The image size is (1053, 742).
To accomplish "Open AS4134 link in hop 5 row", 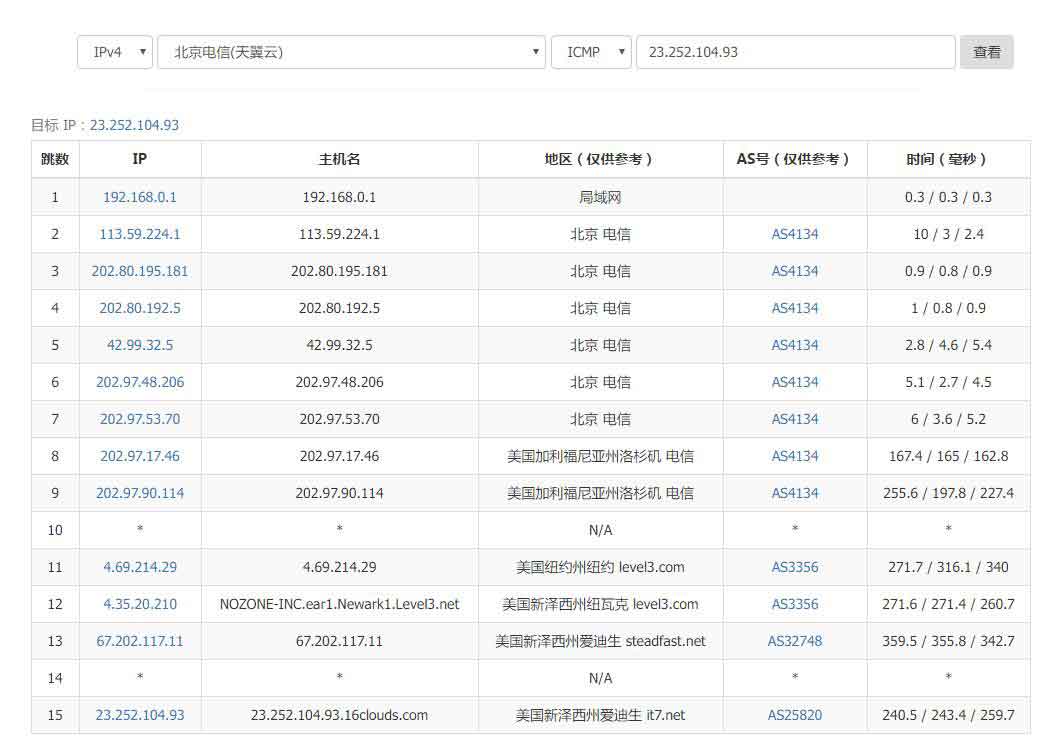I will (795, 345).
